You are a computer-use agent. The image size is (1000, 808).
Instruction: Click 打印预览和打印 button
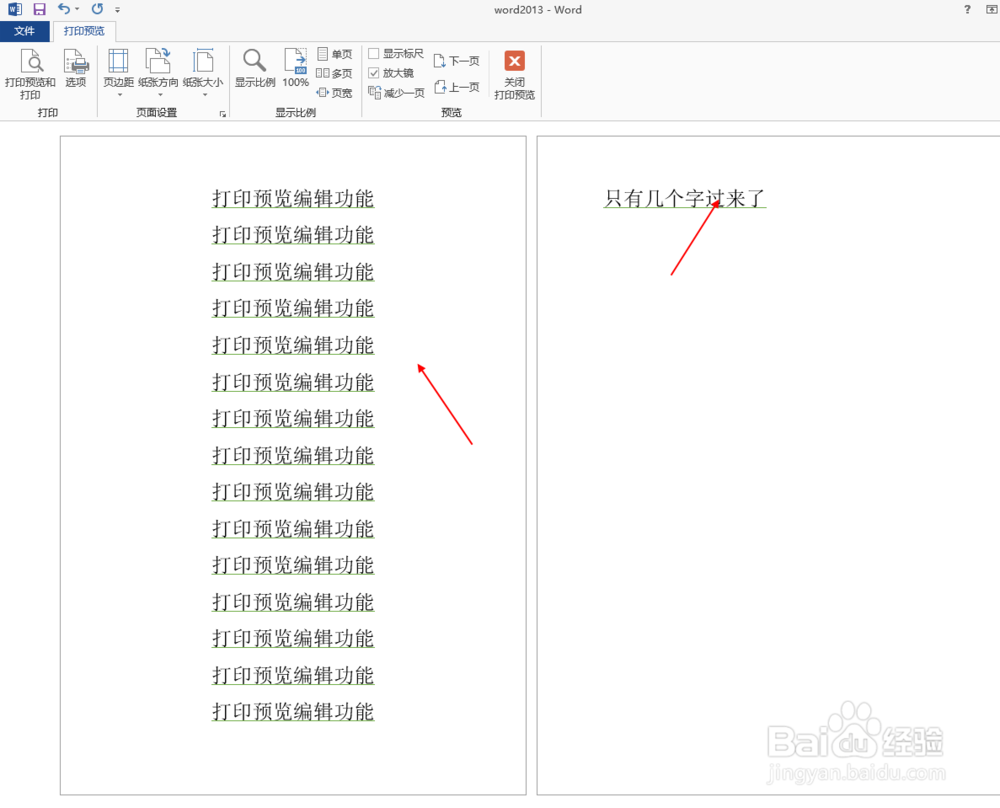click(30, 74)
